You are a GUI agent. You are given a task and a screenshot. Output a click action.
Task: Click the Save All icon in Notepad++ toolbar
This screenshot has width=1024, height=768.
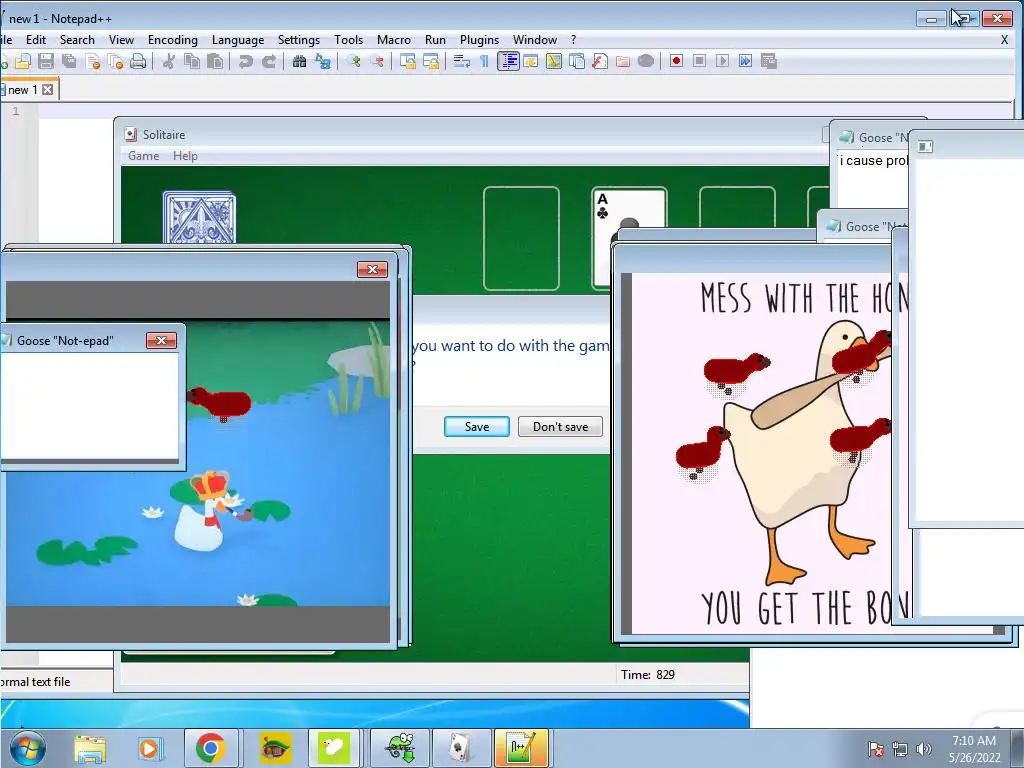(69, 61)
